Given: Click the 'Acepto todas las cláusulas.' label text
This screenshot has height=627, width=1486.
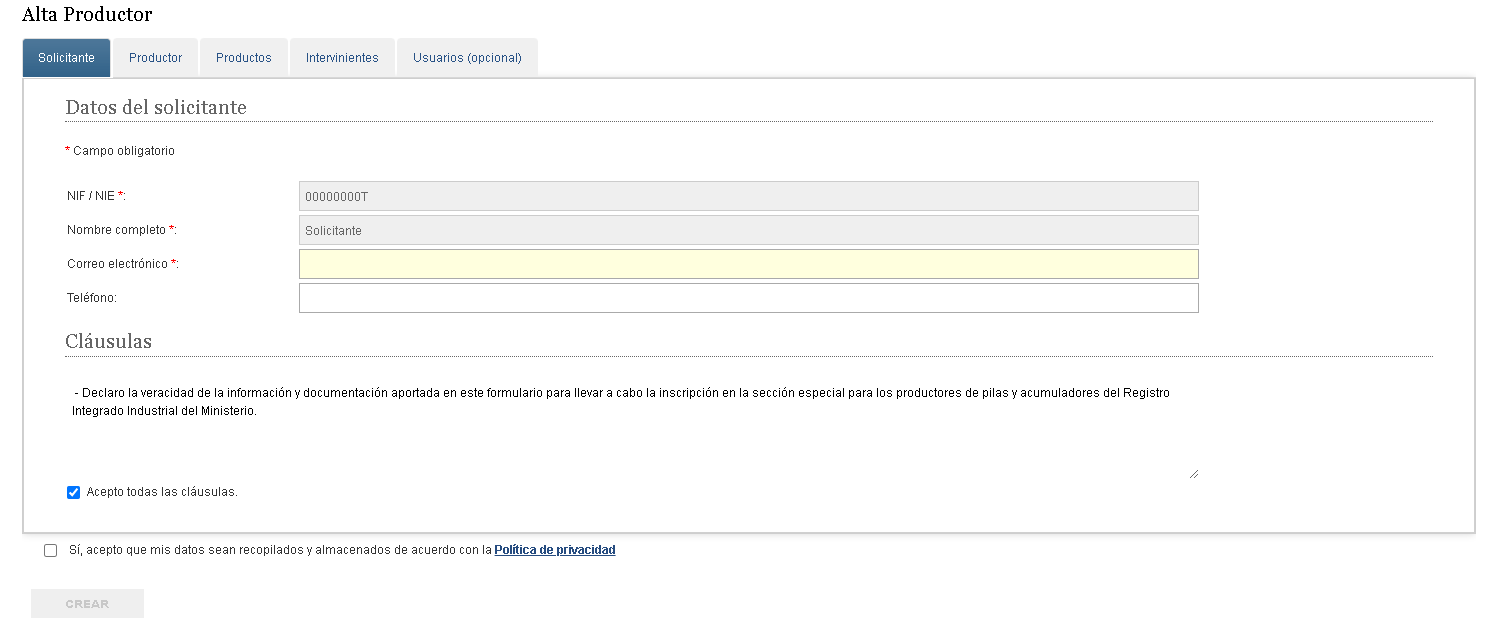Looking at the screenshot, I should [x=162, y=492].
